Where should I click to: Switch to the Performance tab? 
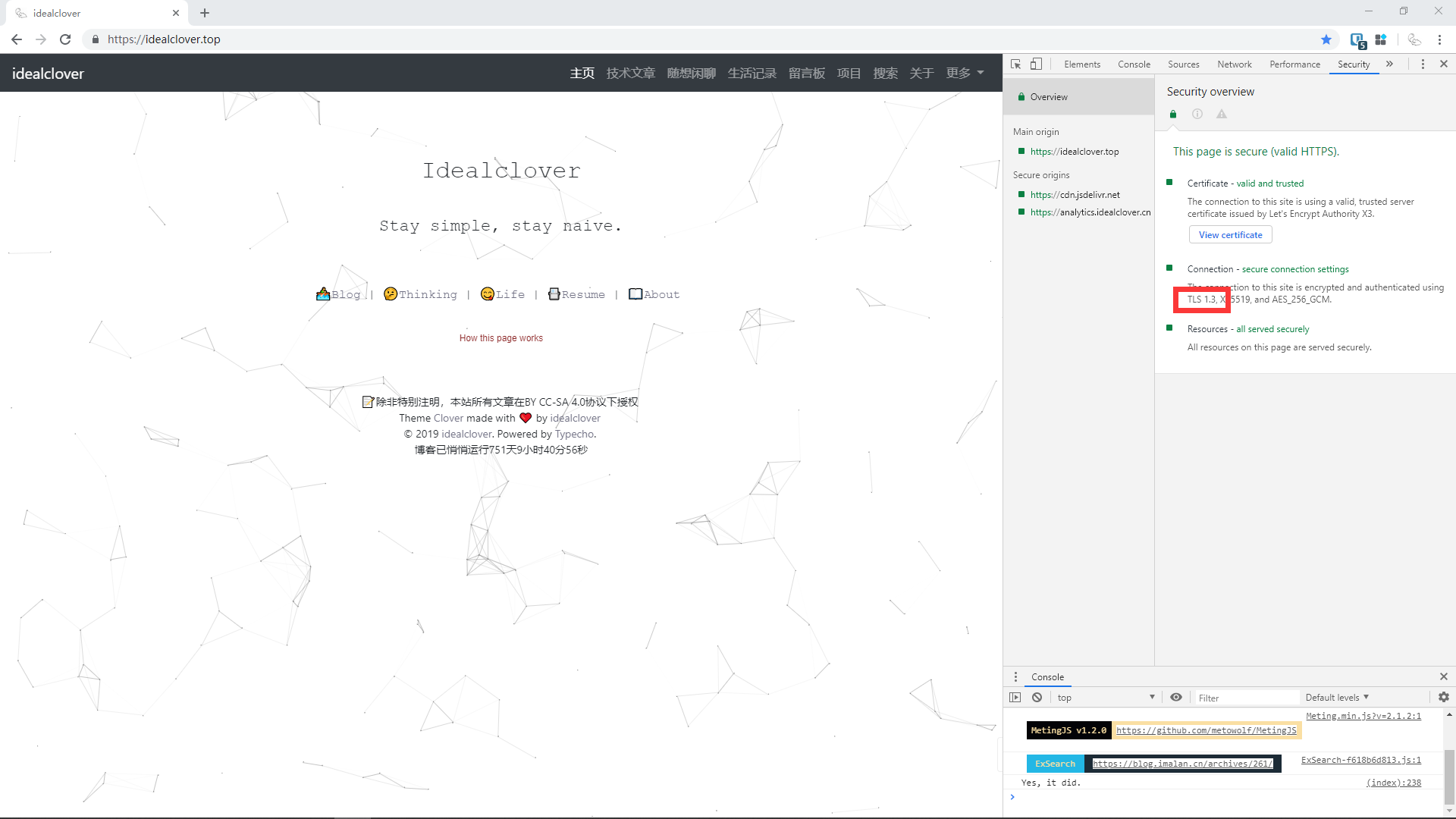click(x=1294, y=64)
